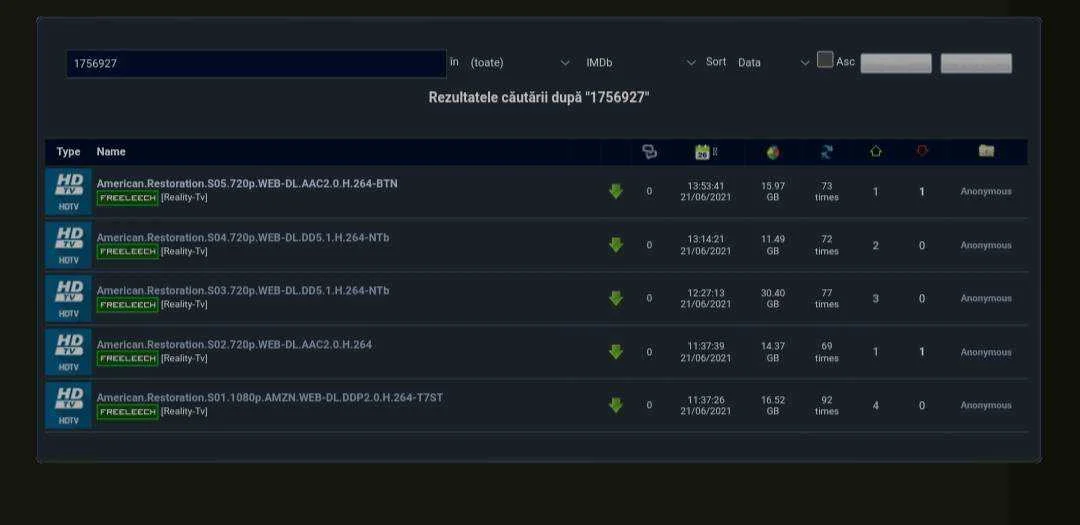This screenshot has width=1080, height=525.
Task: Open American.Restoration.S02.720p.WEB-DL.AAC2.0.H.264
Action: 234,344
